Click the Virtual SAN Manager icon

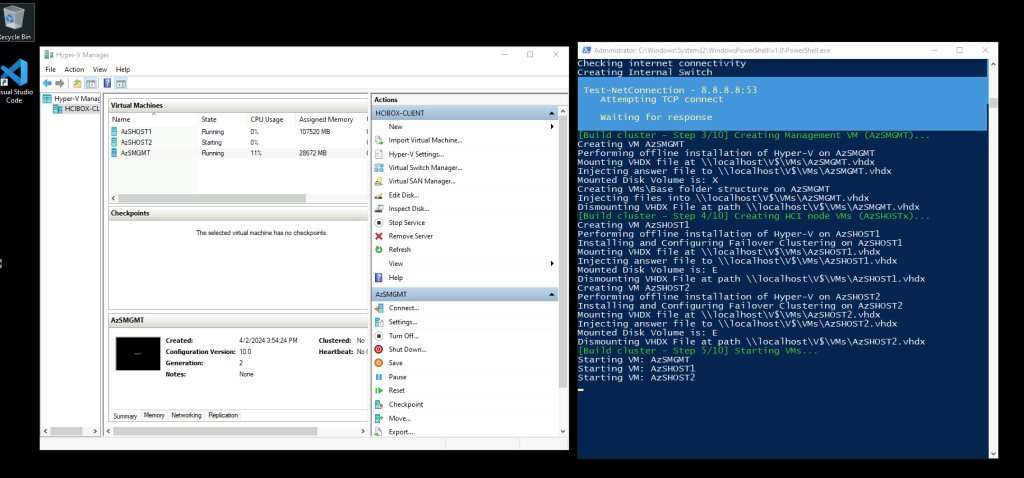click(379, 182)
